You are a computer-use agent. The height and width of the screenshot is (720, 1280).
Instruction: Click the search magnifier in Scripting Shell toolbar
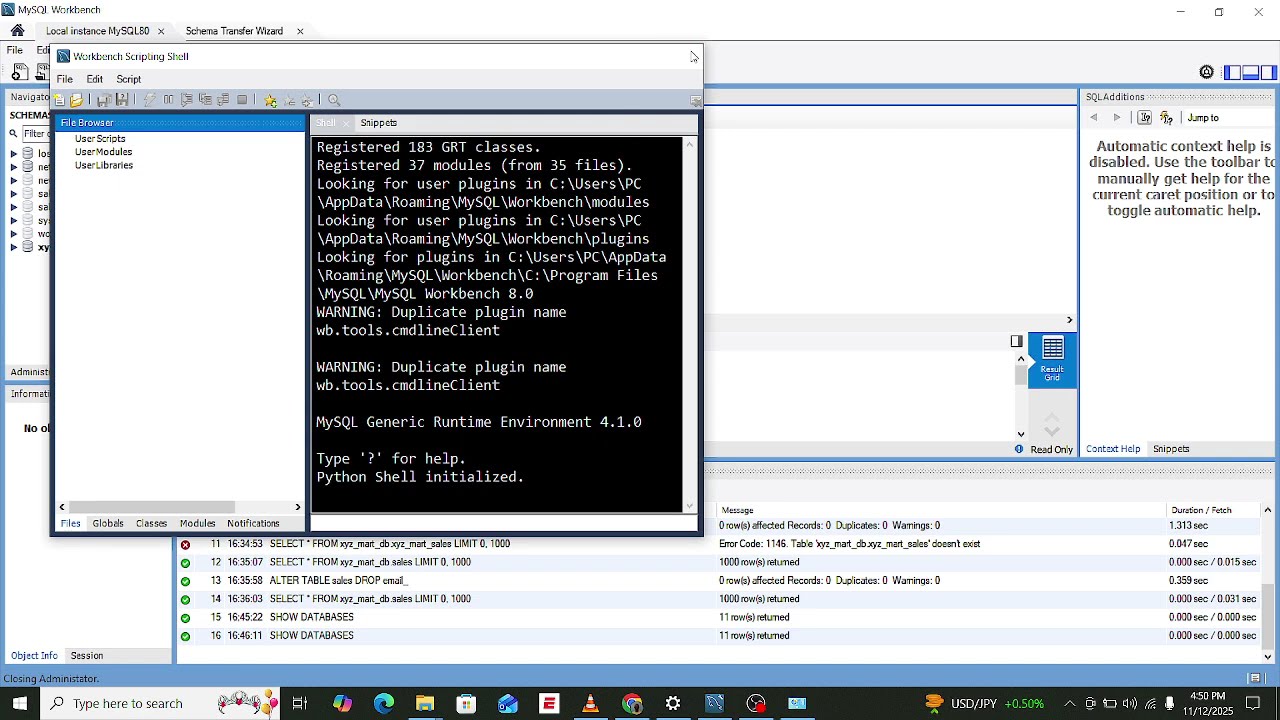point(334,100)
